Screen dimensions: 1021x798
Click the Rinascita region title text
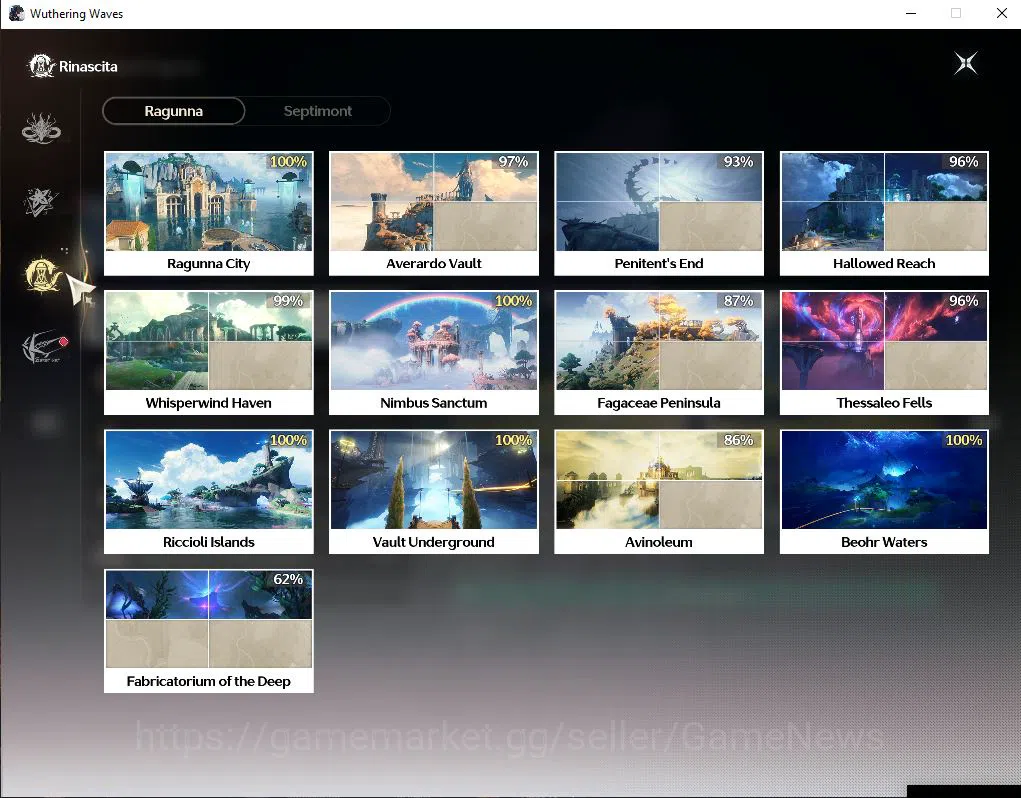[x=88, y=66]
